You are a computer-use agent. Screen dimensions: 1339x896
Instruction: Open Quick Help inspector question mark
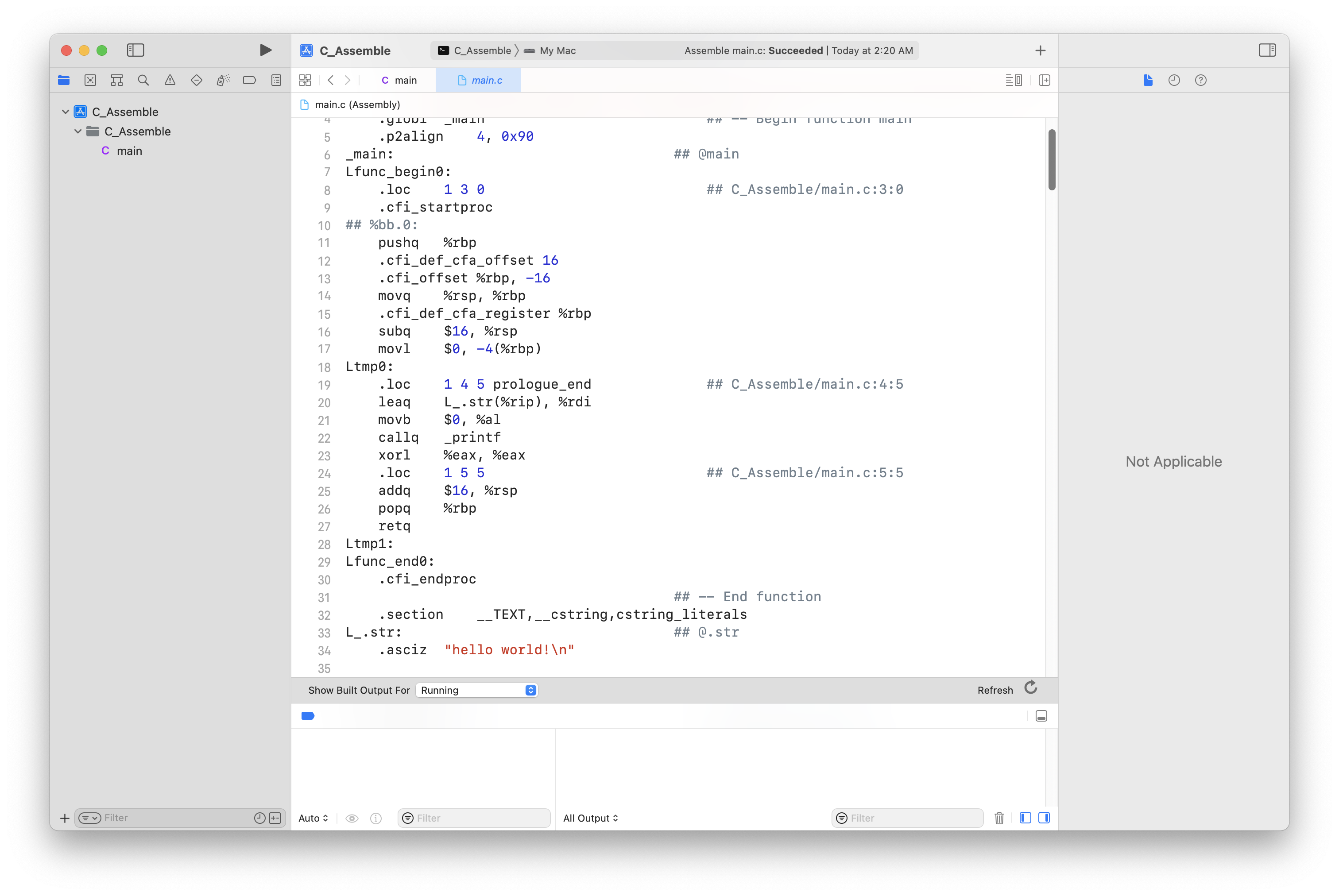pyautogui.click(x=1200, y=80)
